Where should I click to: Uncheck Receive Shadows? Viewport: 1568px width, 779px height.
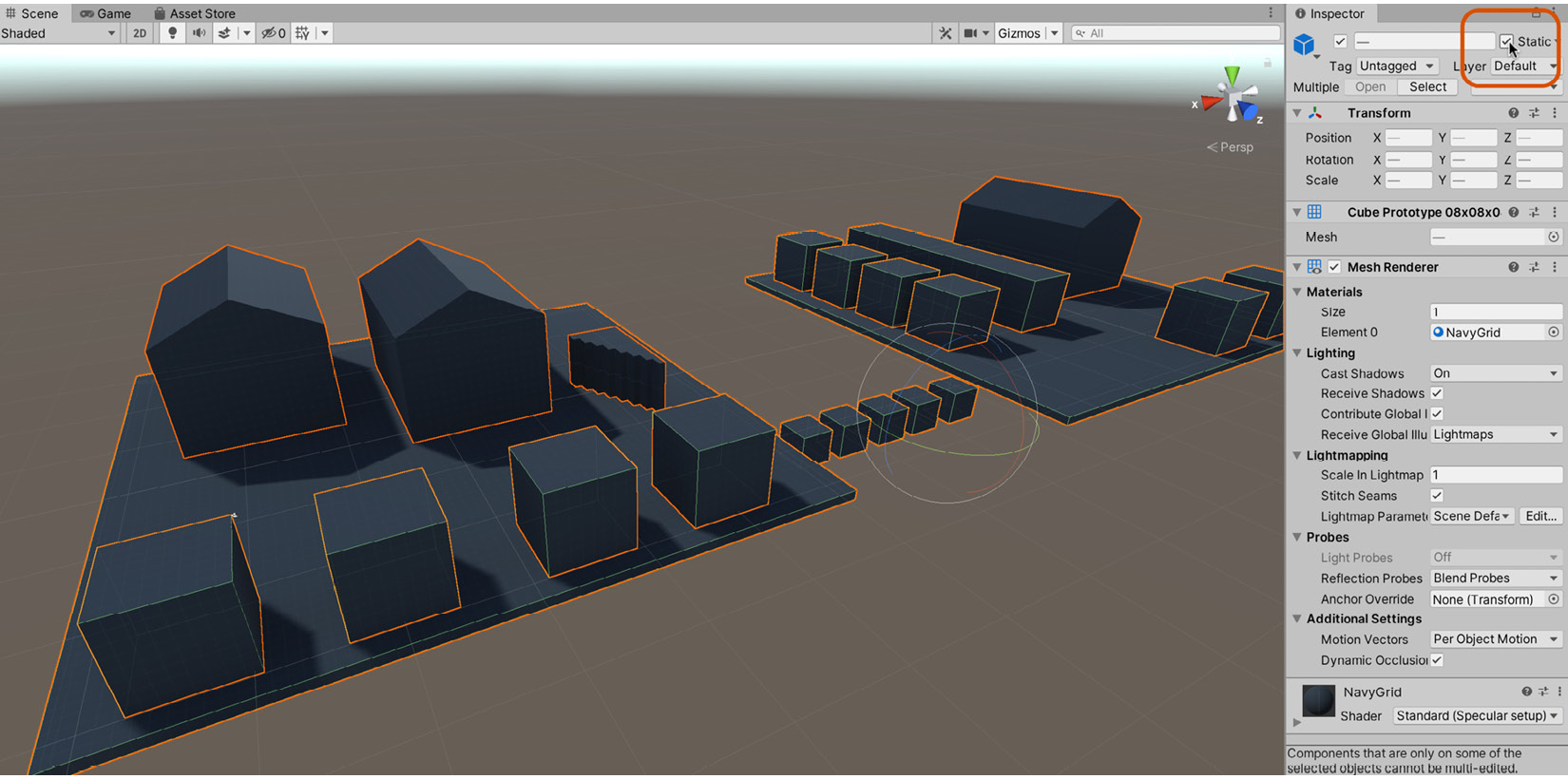pos(1437,394)
